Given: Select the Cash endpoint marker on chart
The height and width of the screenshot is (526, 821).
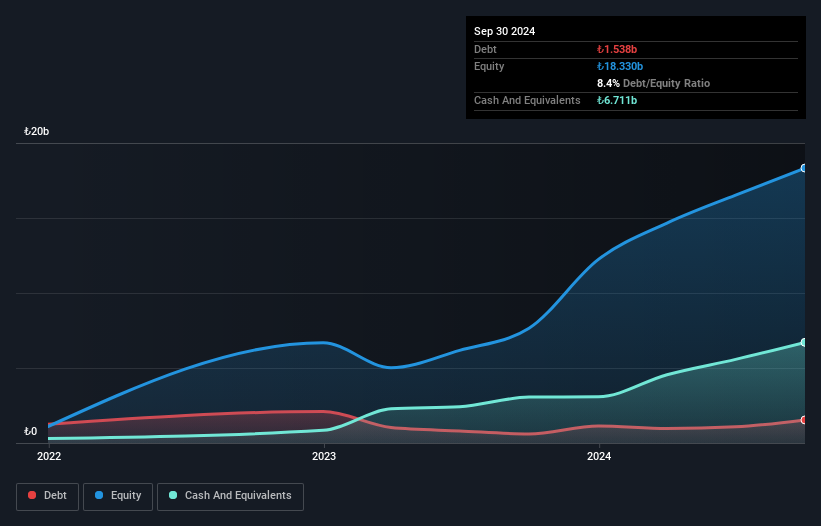Looking at the screenshot, I should click(x=804, y=342).
